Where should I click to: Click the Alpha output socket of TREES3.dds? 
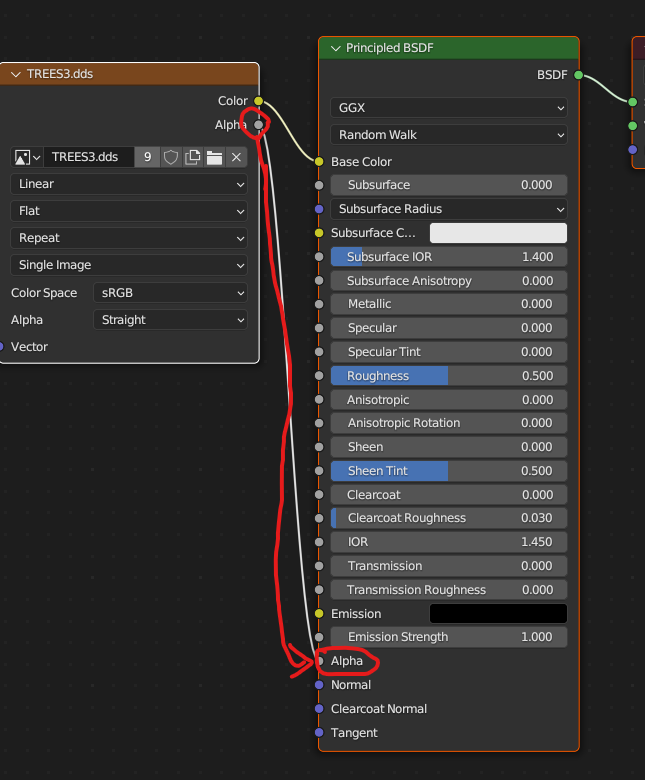259,125
